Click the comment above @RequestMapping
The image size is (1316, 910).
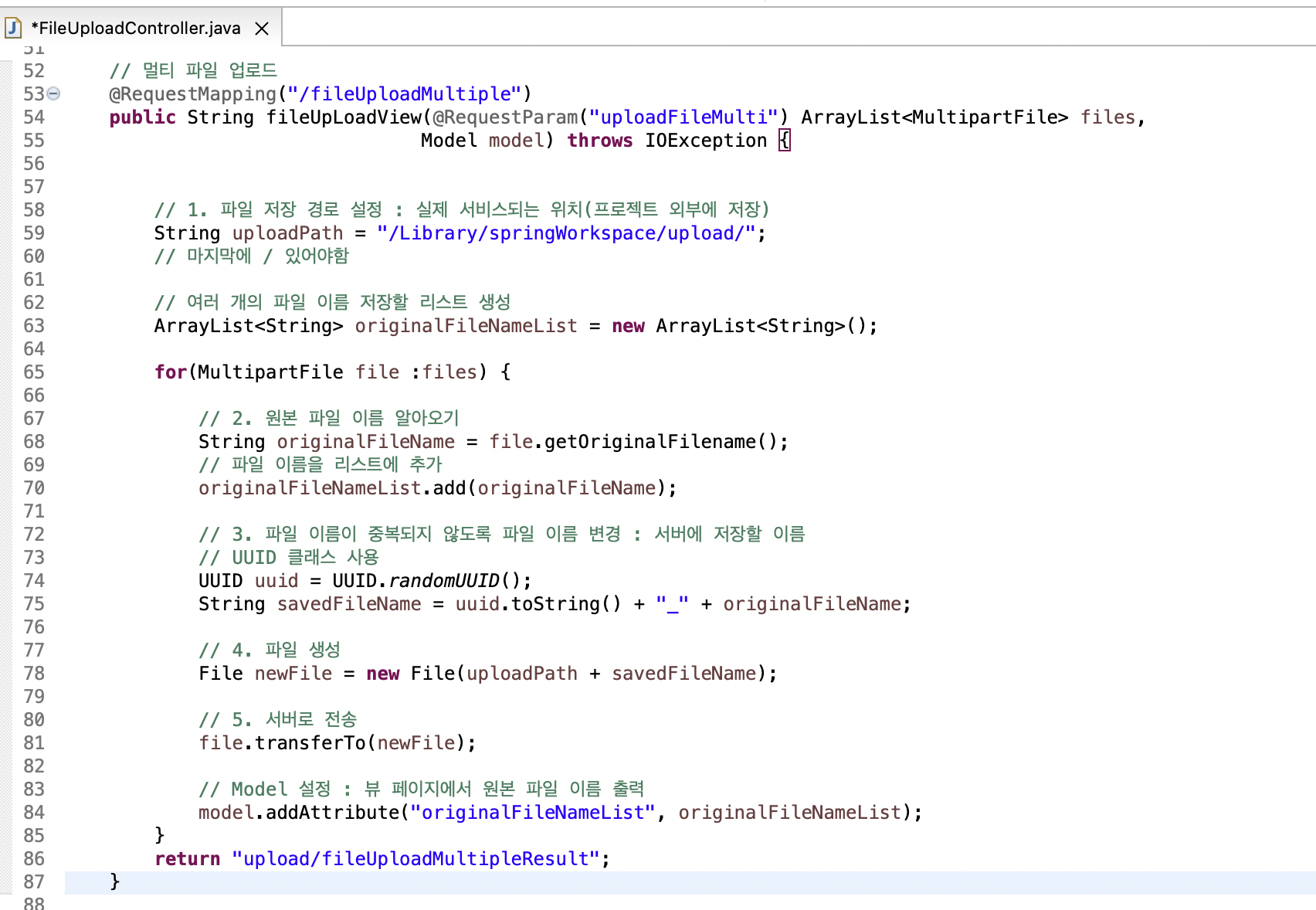coord(193,70)
